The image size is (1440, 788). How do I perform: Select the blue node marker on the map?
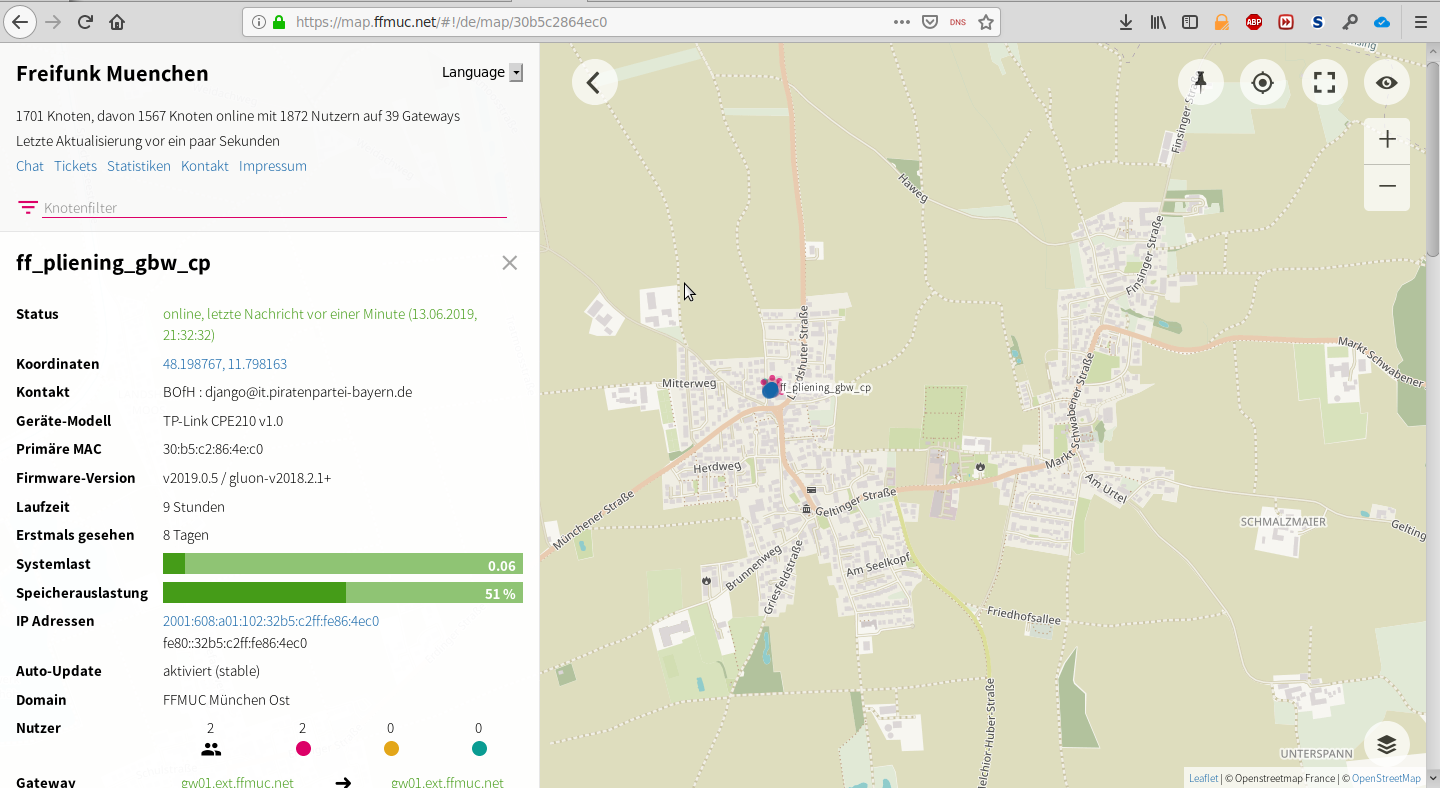pos(770,390)
